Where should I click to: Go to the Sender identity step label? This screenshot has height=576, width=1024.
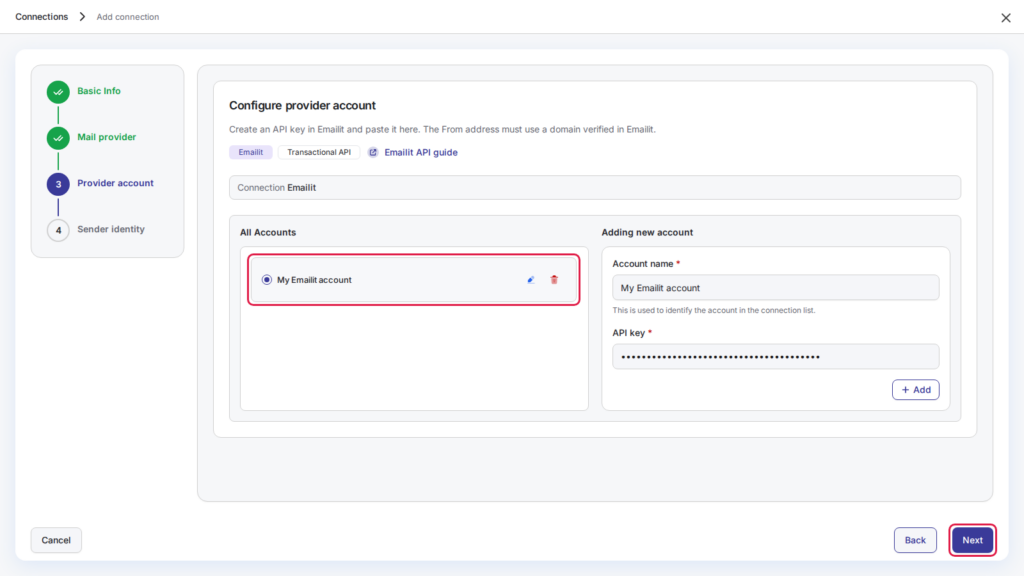[111, 229]
